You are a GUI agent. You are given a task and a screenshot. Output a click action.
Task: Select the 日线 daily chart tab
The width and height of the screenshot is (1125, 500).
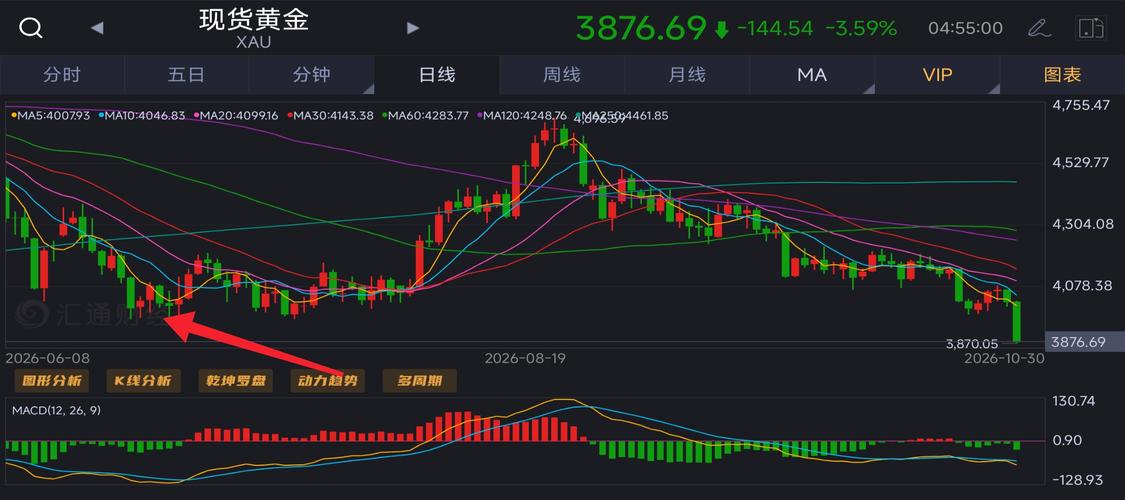click(437, 75)
